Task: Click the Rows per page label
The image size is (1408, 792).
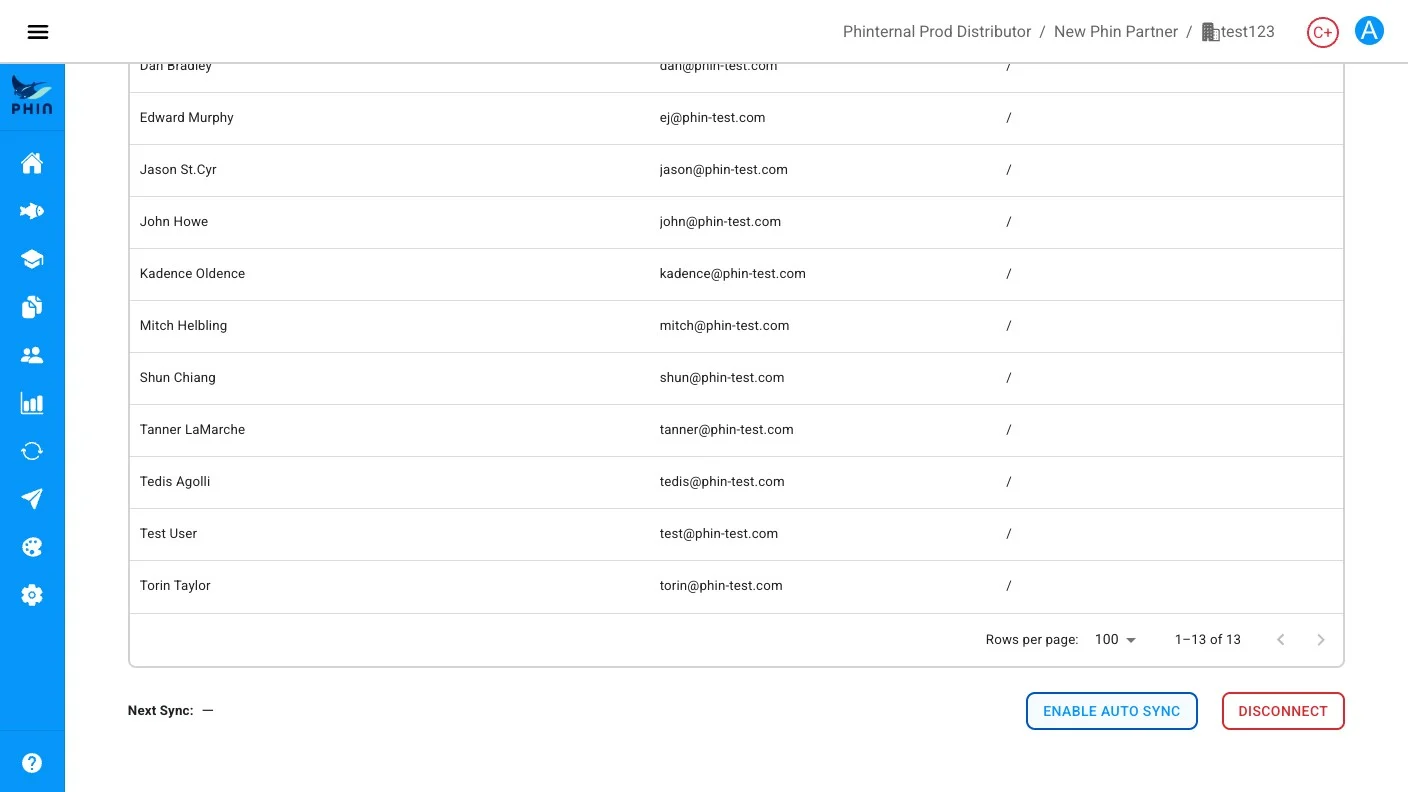Action: 1032,640
